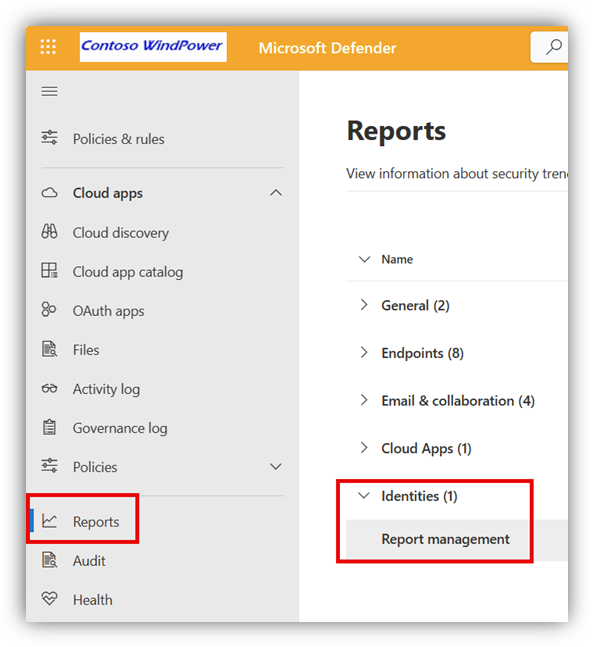
Task: Click the search magnifier box
Action: click(550, 47)
